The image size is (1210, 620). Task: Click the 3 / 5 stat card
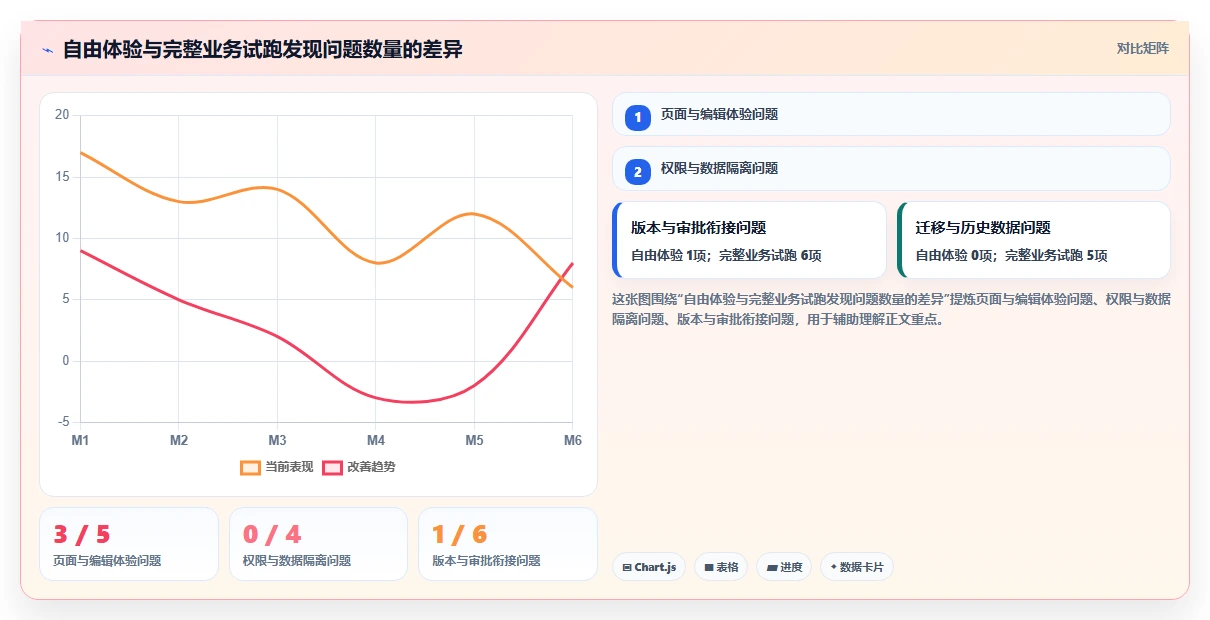pos(129,544)
